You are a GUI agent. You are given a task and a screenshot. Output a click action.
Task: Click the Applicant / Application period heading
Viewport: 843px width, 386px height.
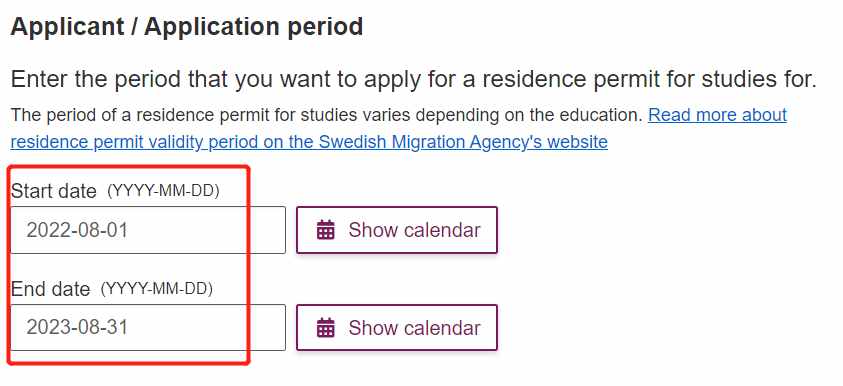187,27
